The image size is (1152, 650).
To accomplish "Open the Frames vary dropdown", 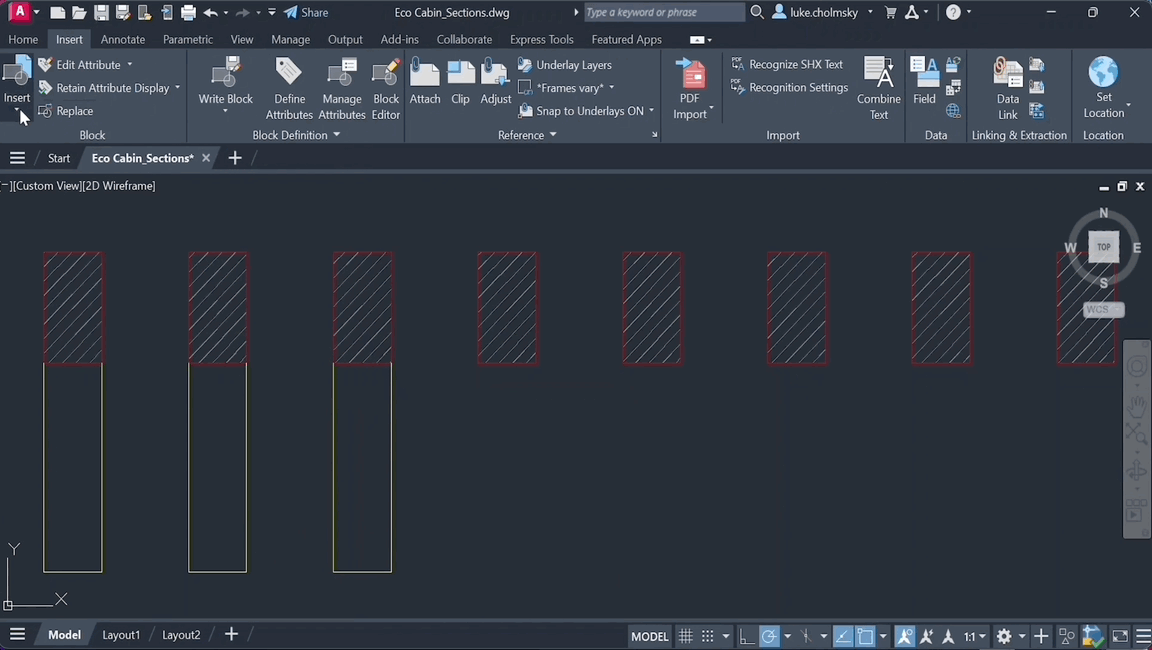I will 611,87.
